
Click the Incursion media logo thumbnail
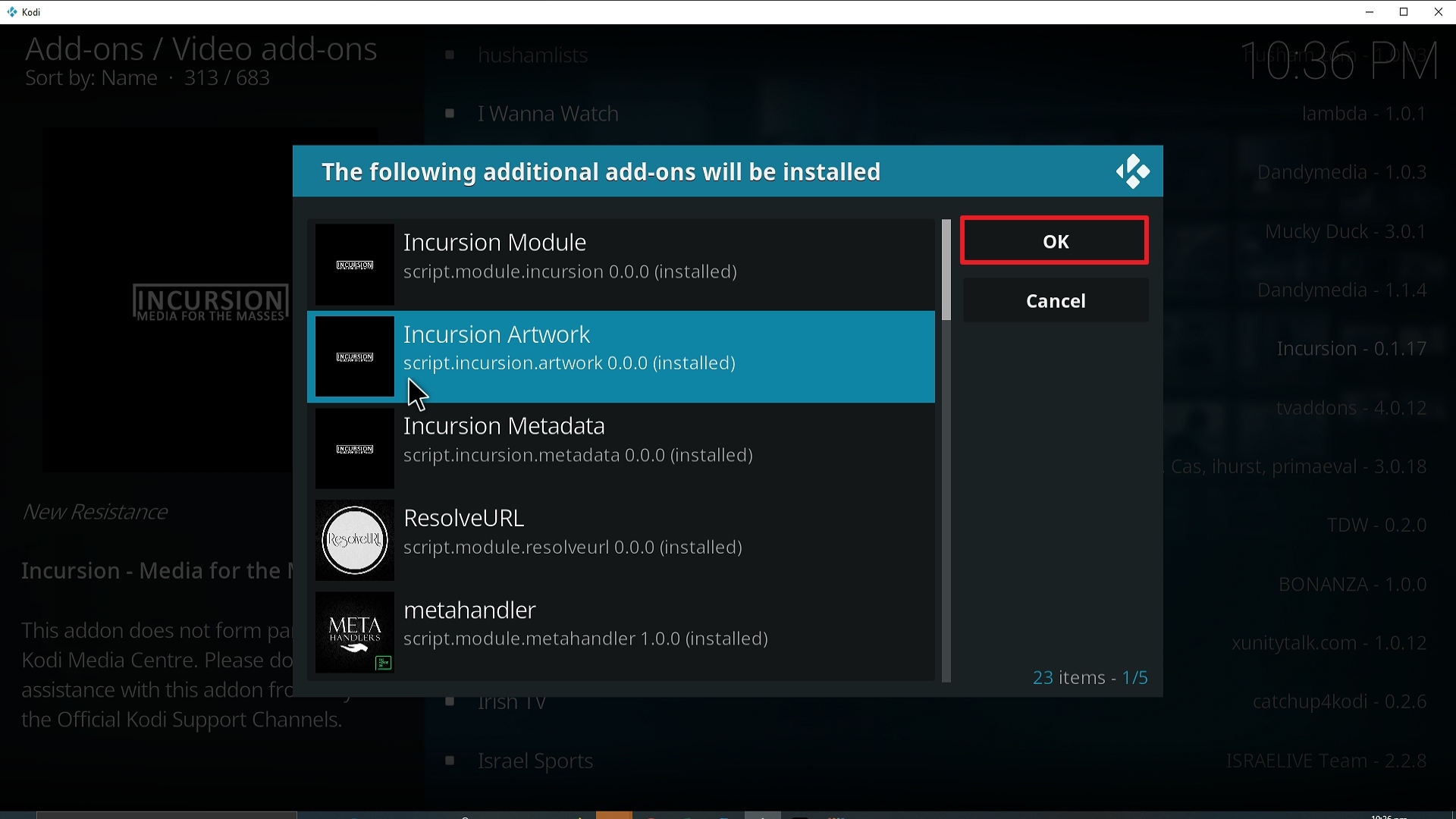[210, 303]
